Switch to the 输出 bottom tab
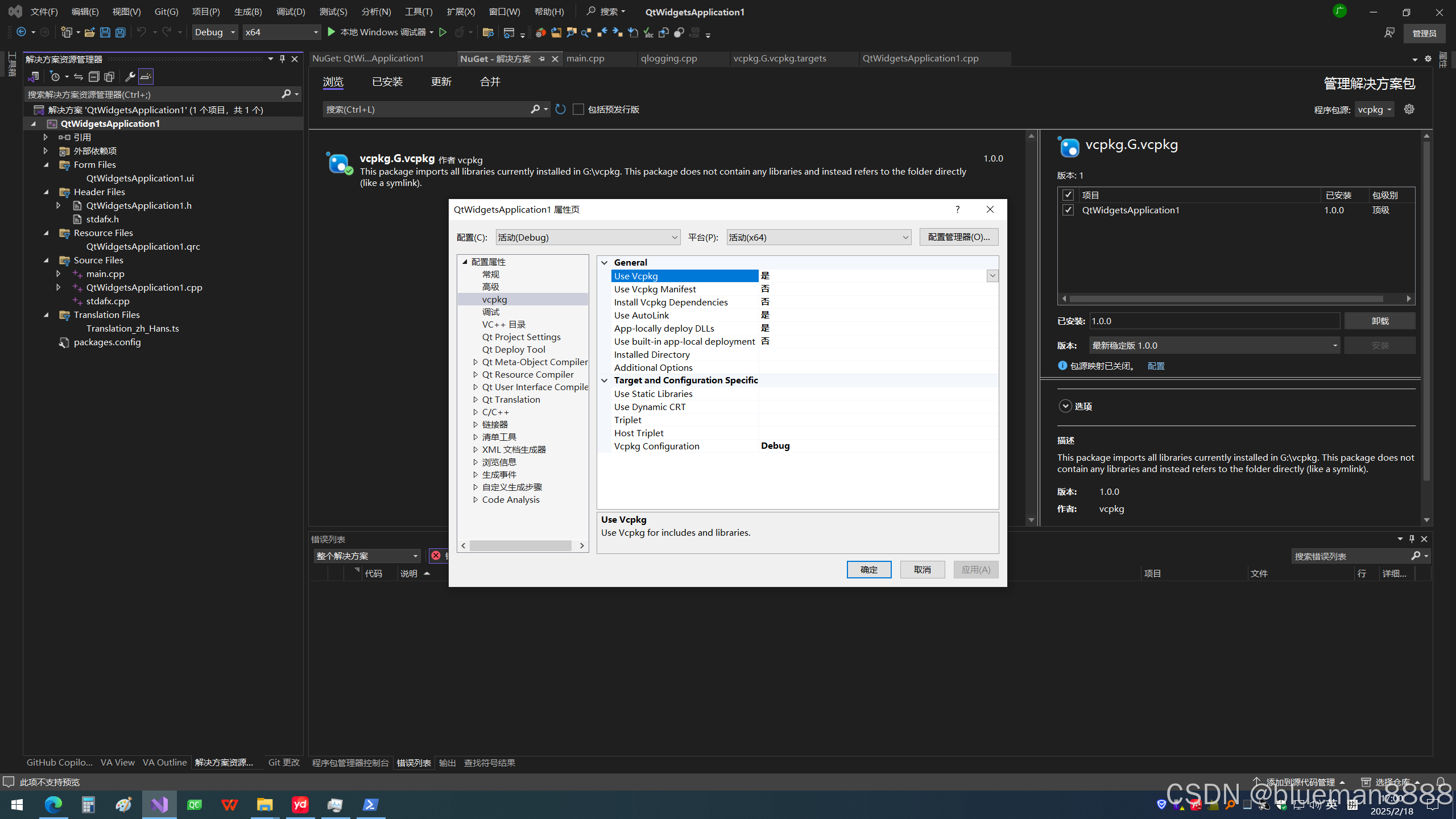 coord(447,763)
